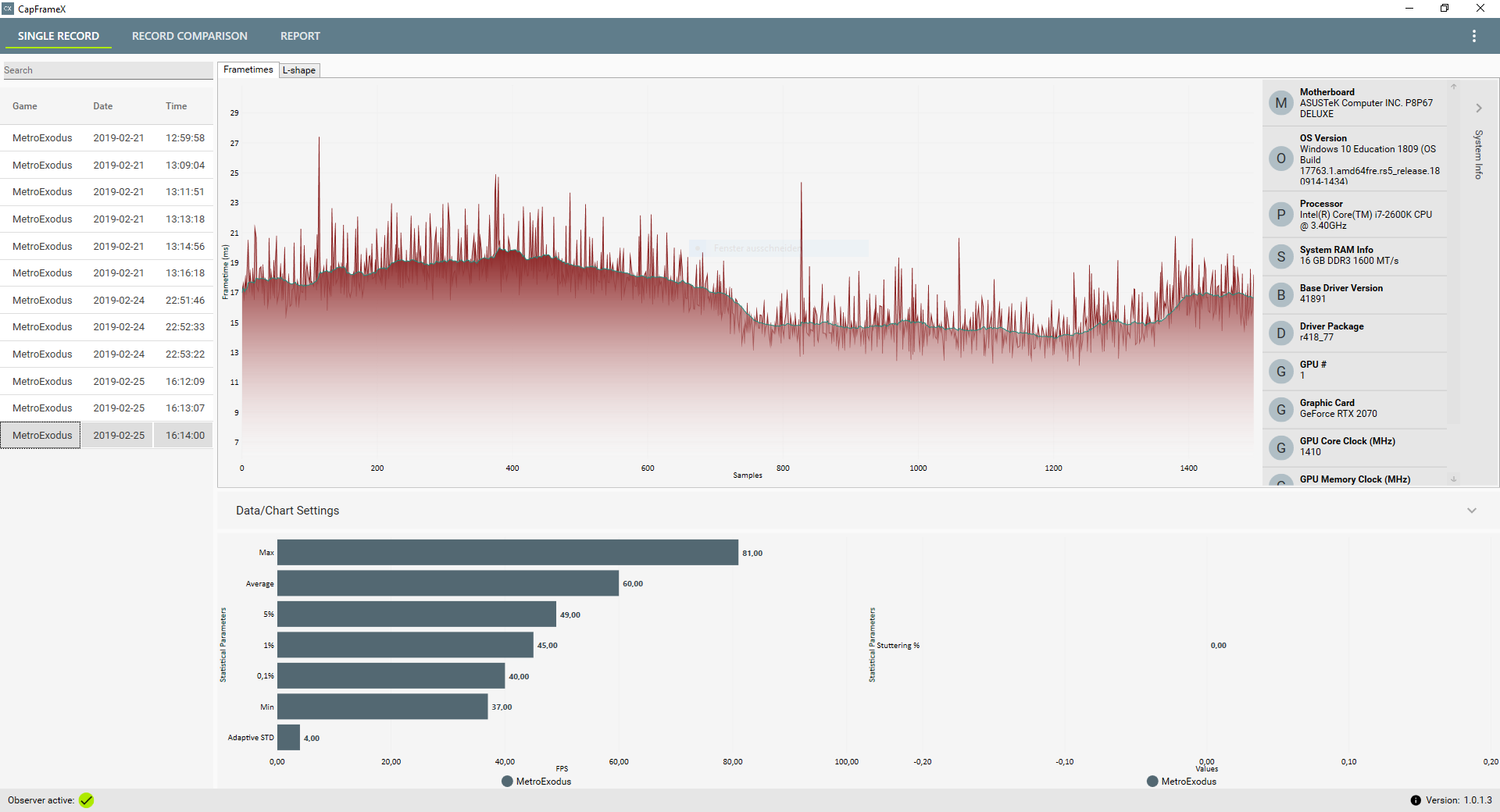Image resolution: width=1500 pixels, height=812 pixels.
Task: Select record with time 13:11:51
Action: tap(107, 192)
